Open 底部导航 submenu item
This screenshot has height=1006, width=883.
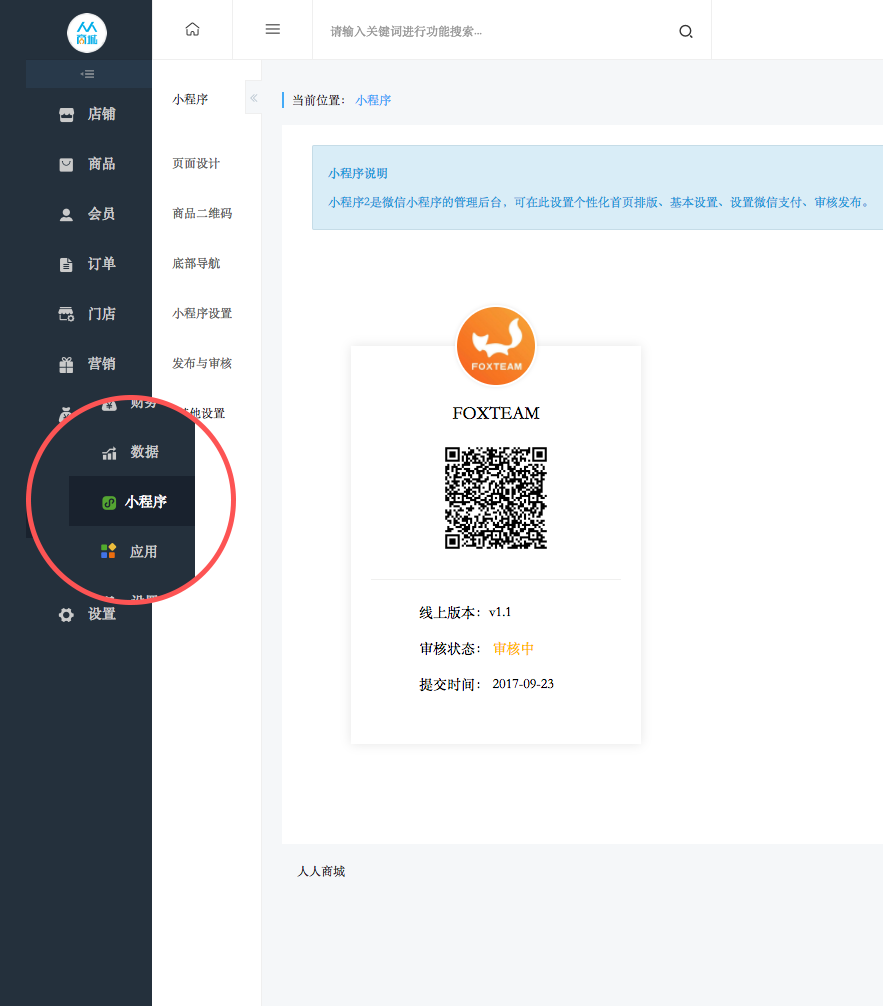(x=196, y=263)
